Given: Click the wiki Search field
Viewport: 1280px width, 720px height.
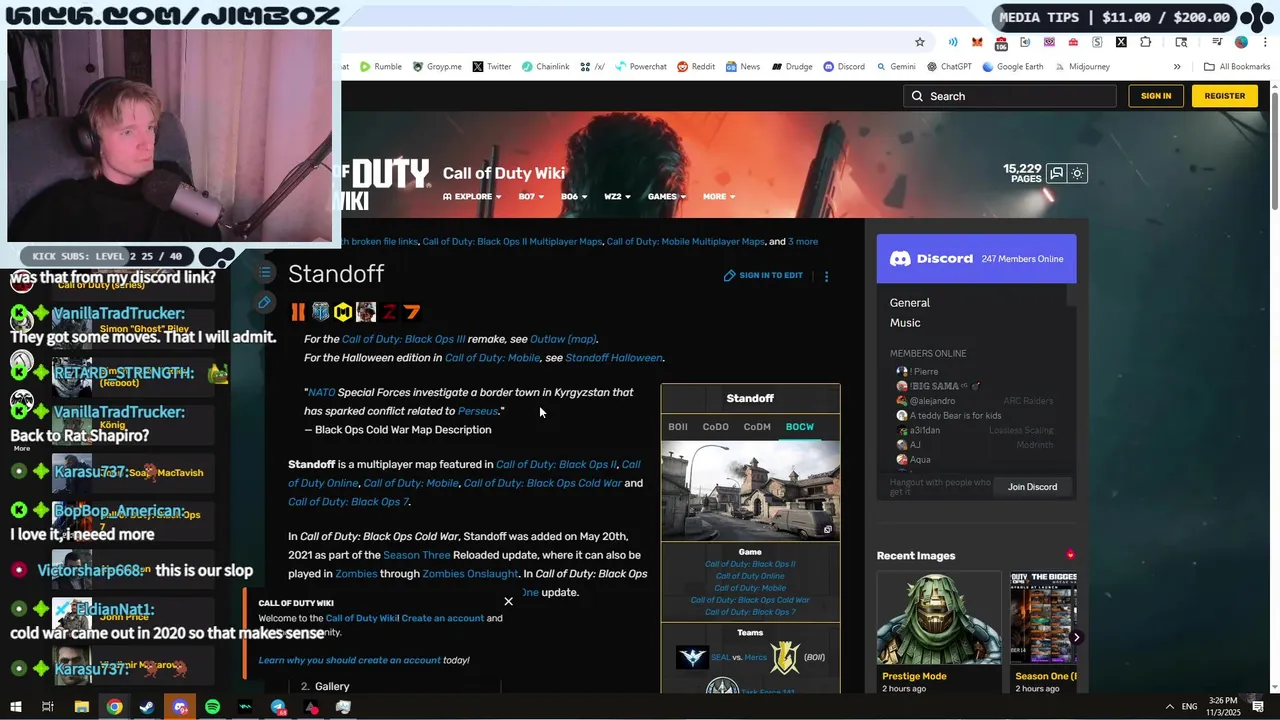Looking at the screenshot, I should click(x=1009, y=96).
